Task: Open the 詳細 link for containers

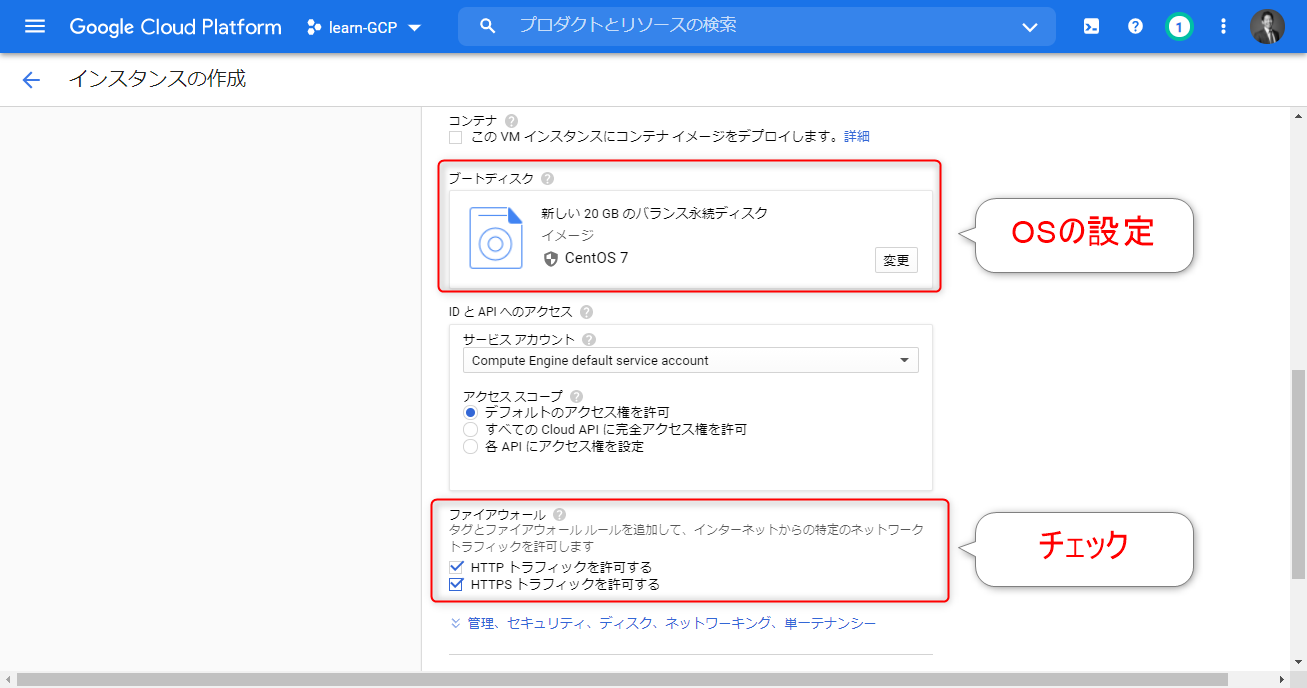Action: pos(857,136)
